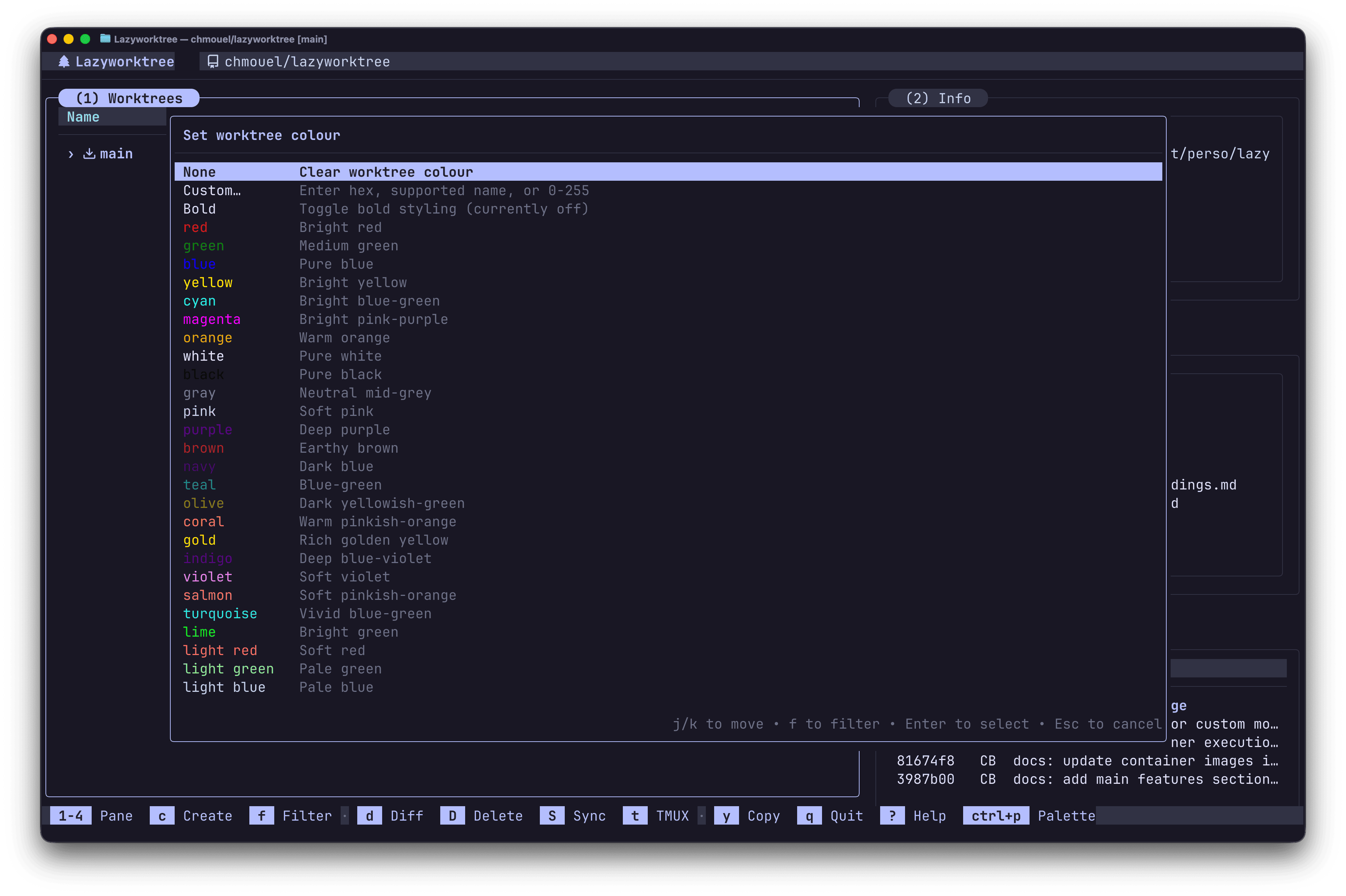1346x896 pixels.
Task: Pick the turquoise colour option
Action: (220, 614)
